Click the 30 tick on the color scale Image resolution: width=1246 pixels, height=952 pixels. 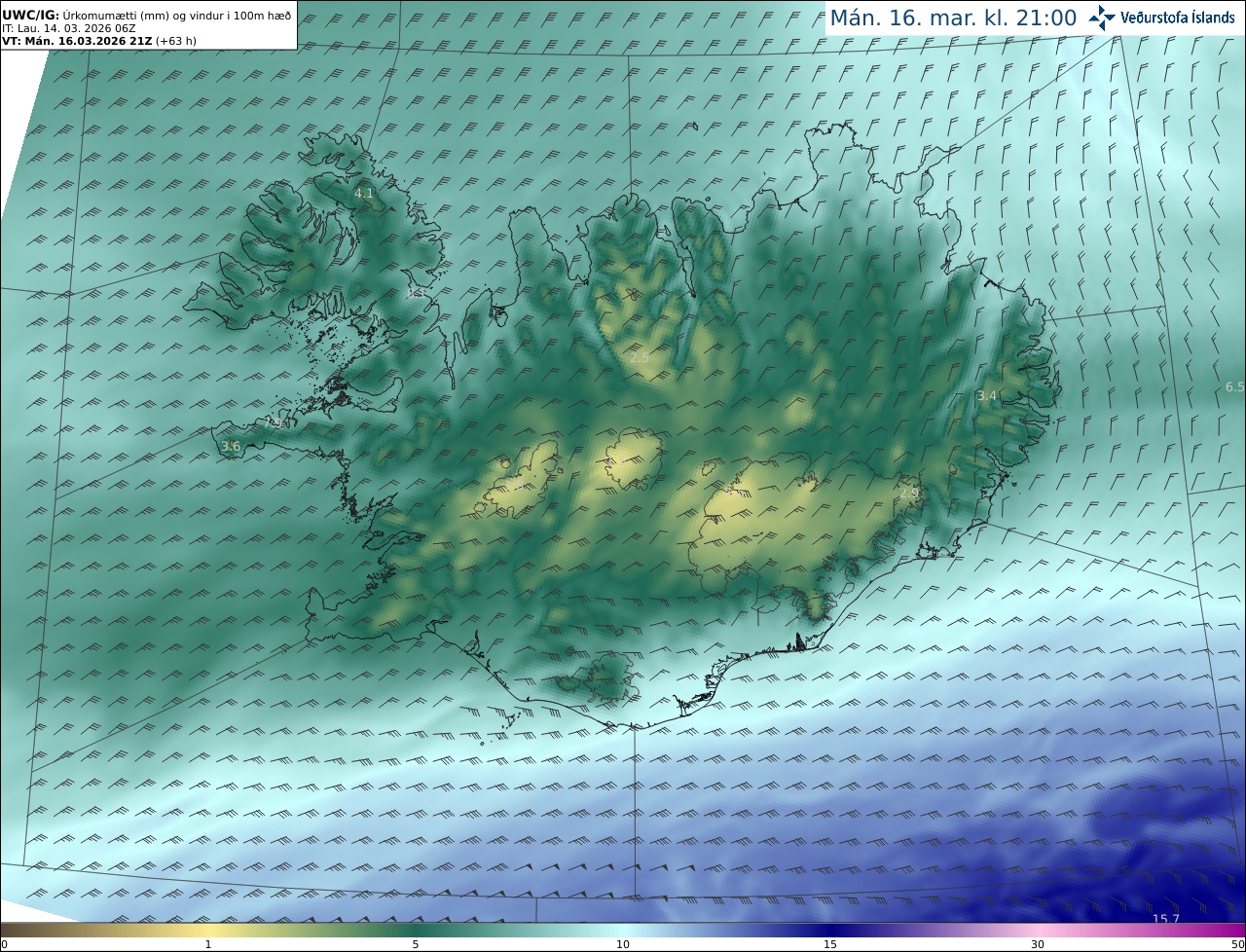click(x=1038, y=944)
